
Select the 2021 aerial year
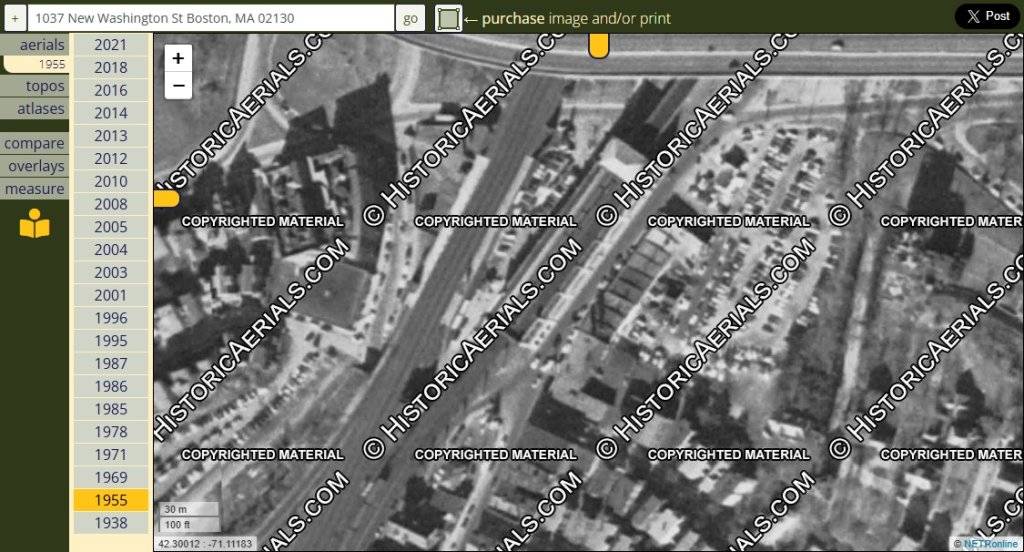111,45
